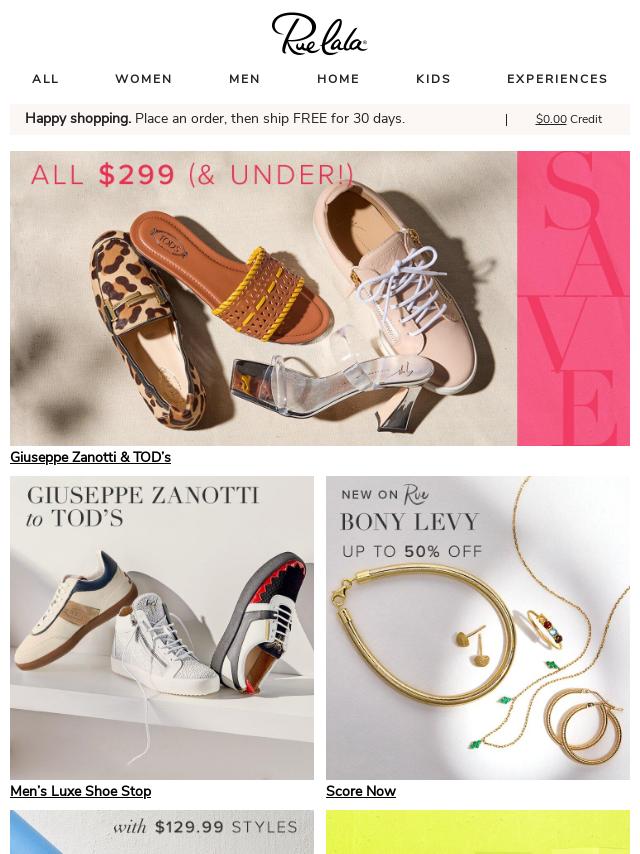Follow the Men's Luxe Shoe Stop link

coord(81,791)
